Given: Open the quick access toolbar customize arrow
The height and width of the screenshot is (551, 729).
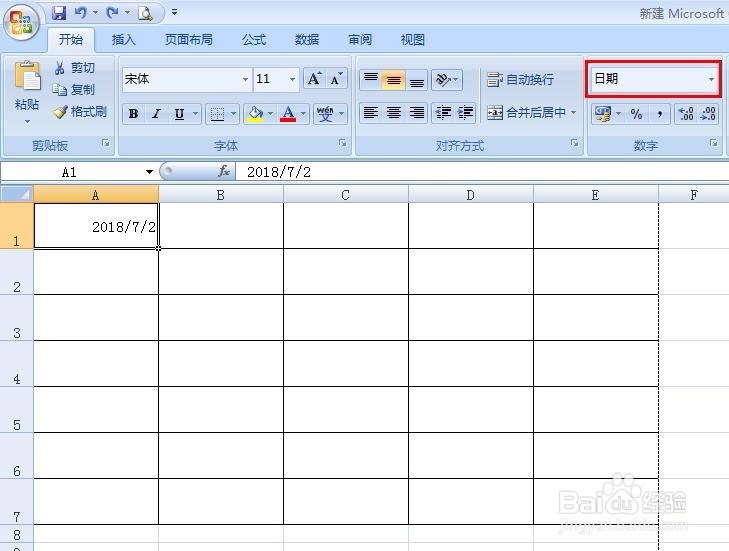Looking at the screenshot, I should click(x=174, y=12).
